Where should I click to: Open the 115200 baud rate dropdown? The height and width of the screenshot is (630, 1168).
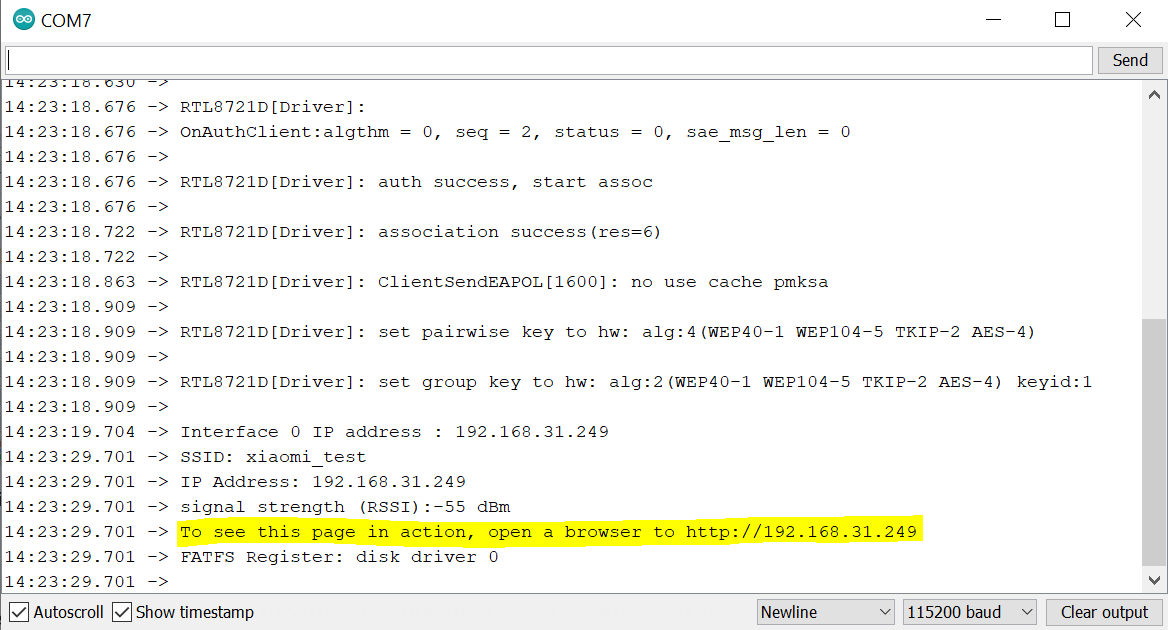[969, 612]
